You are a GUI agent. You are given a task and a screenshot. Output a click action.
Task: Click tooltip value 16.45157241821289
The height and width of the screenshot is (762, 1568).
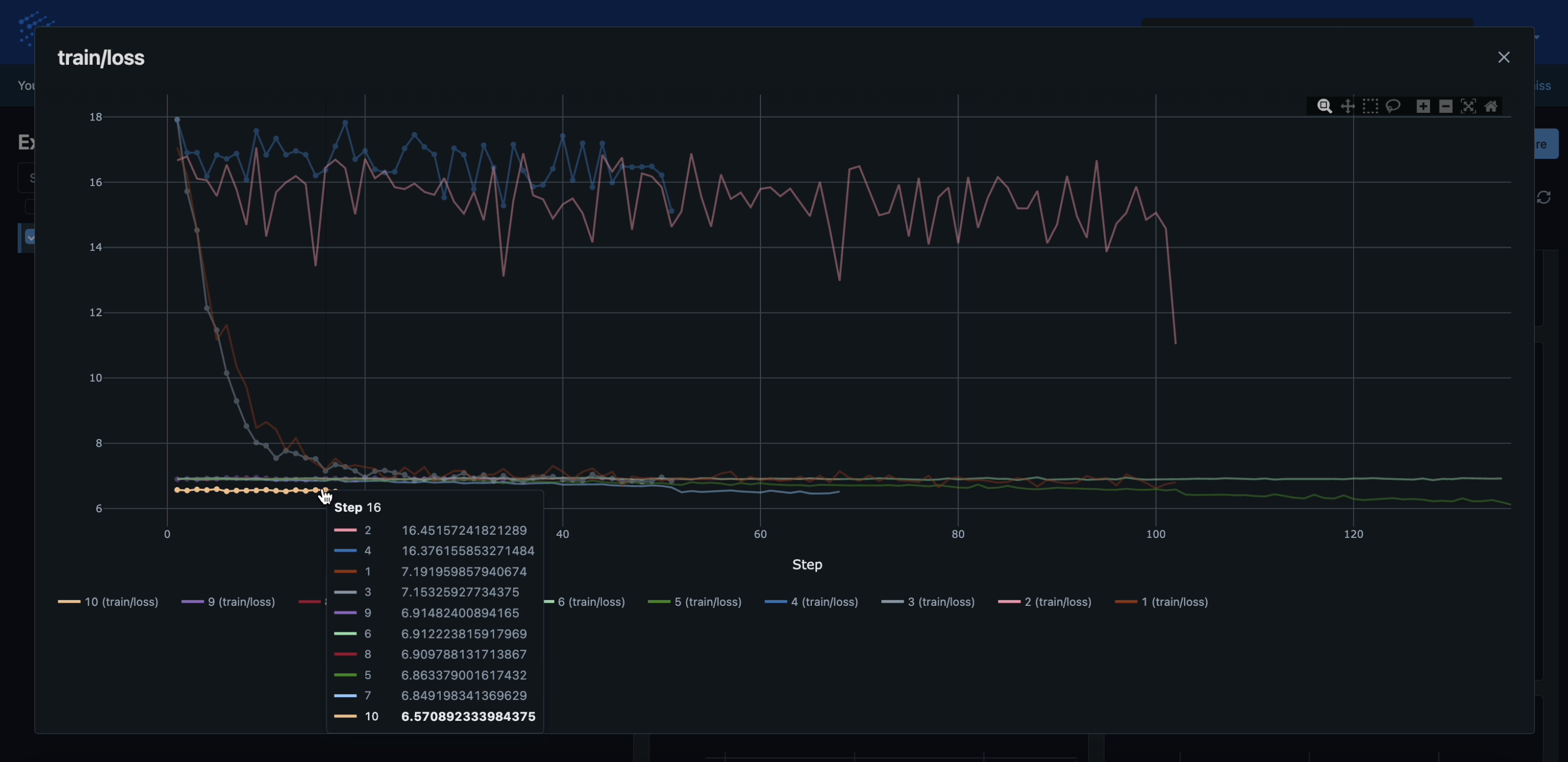(x=464, y=530)
